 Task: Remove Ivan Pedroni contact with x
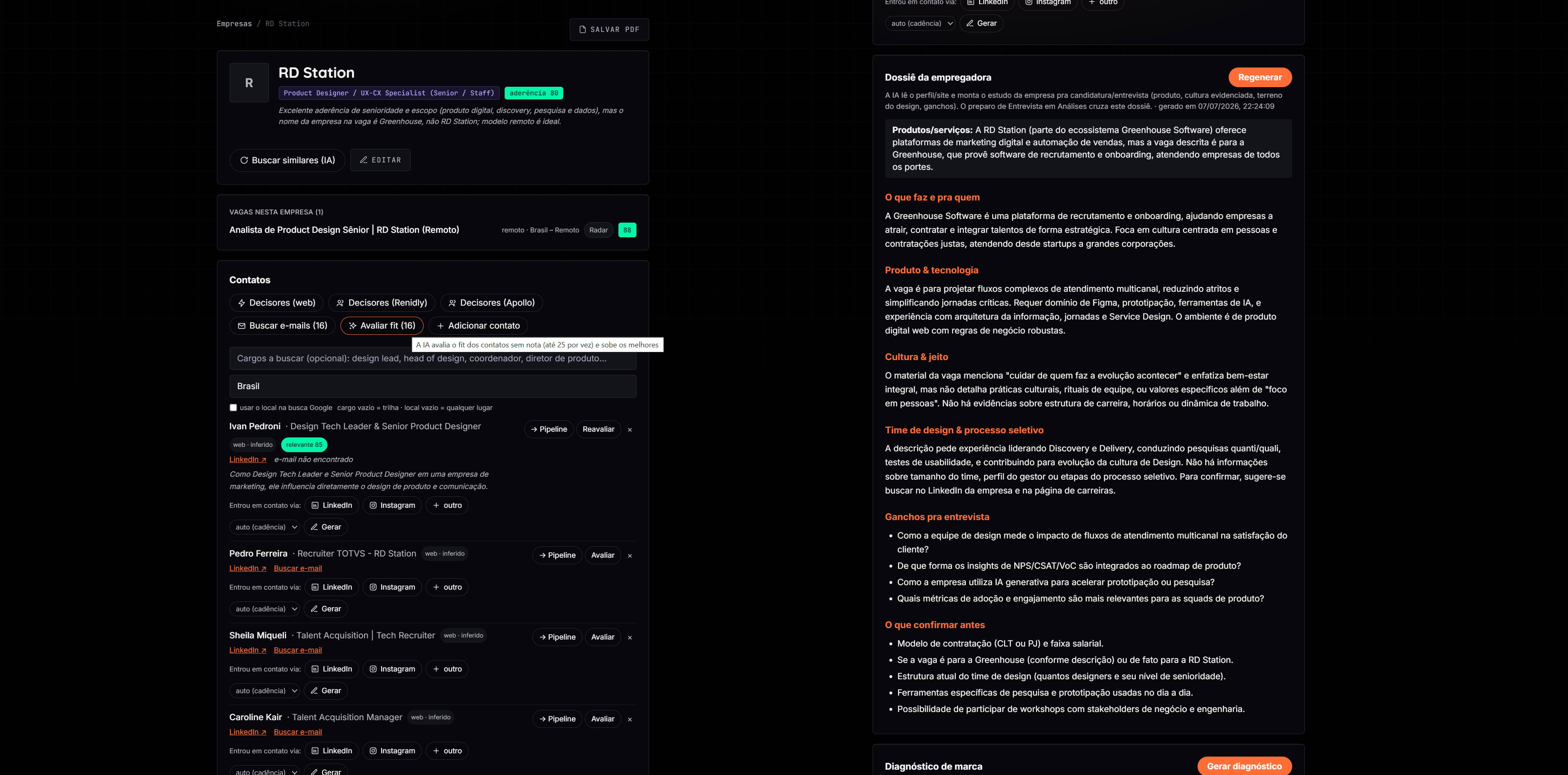(630, 430)
